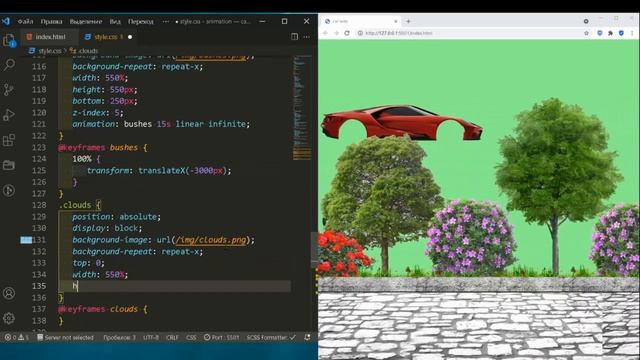This screenshot has height=360, width=640.
Task: Click the feedback icon in status bar
Action: coord(307,338)
